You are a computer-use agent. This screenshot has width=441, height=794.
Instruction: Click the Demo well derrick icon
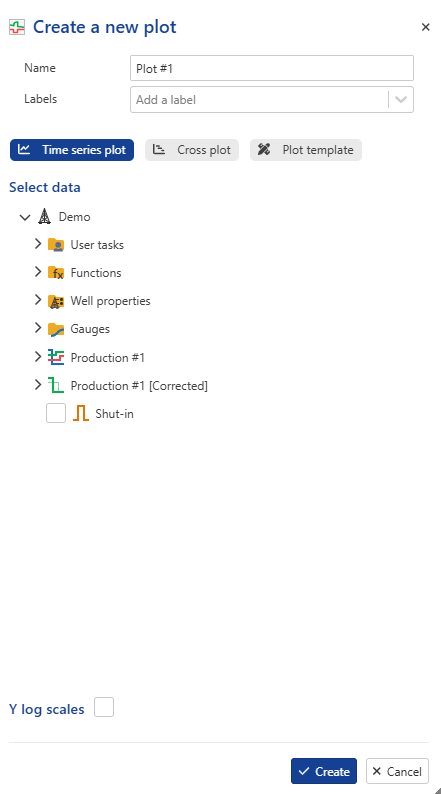coord(45,217)
